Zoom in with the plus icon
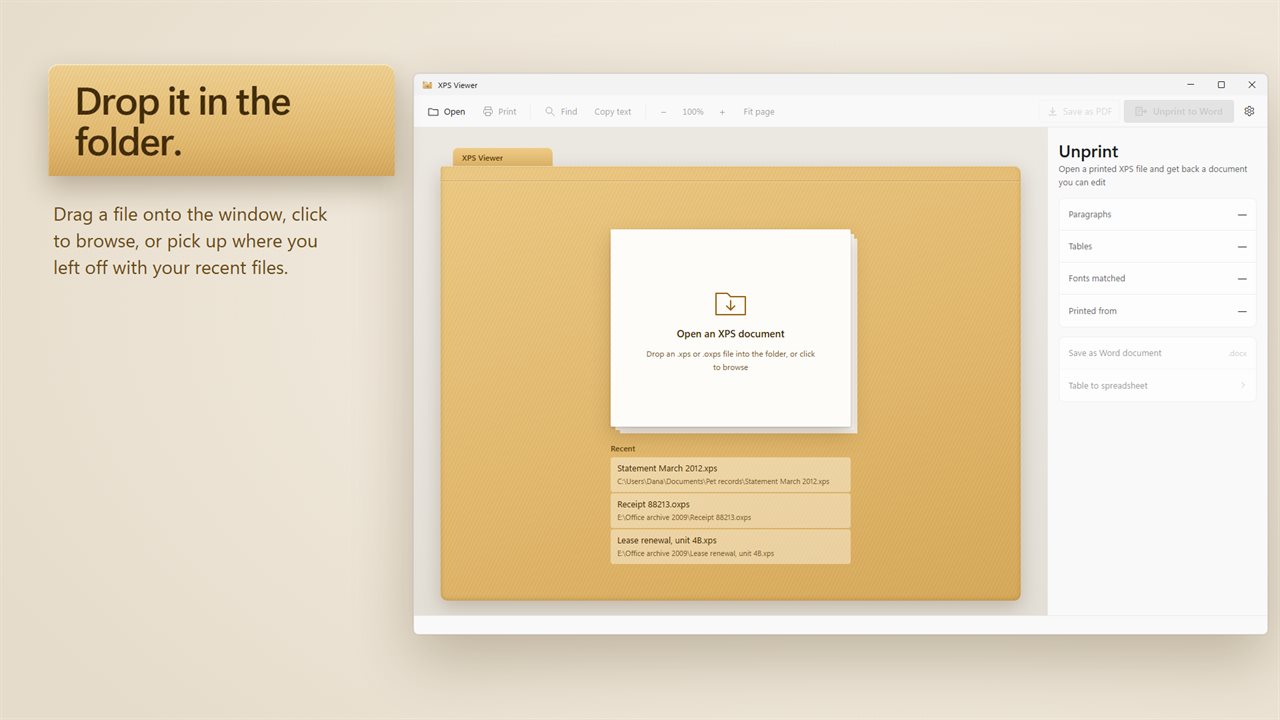The height and width of the screenshot is (720, 1280). click(722, 112)
